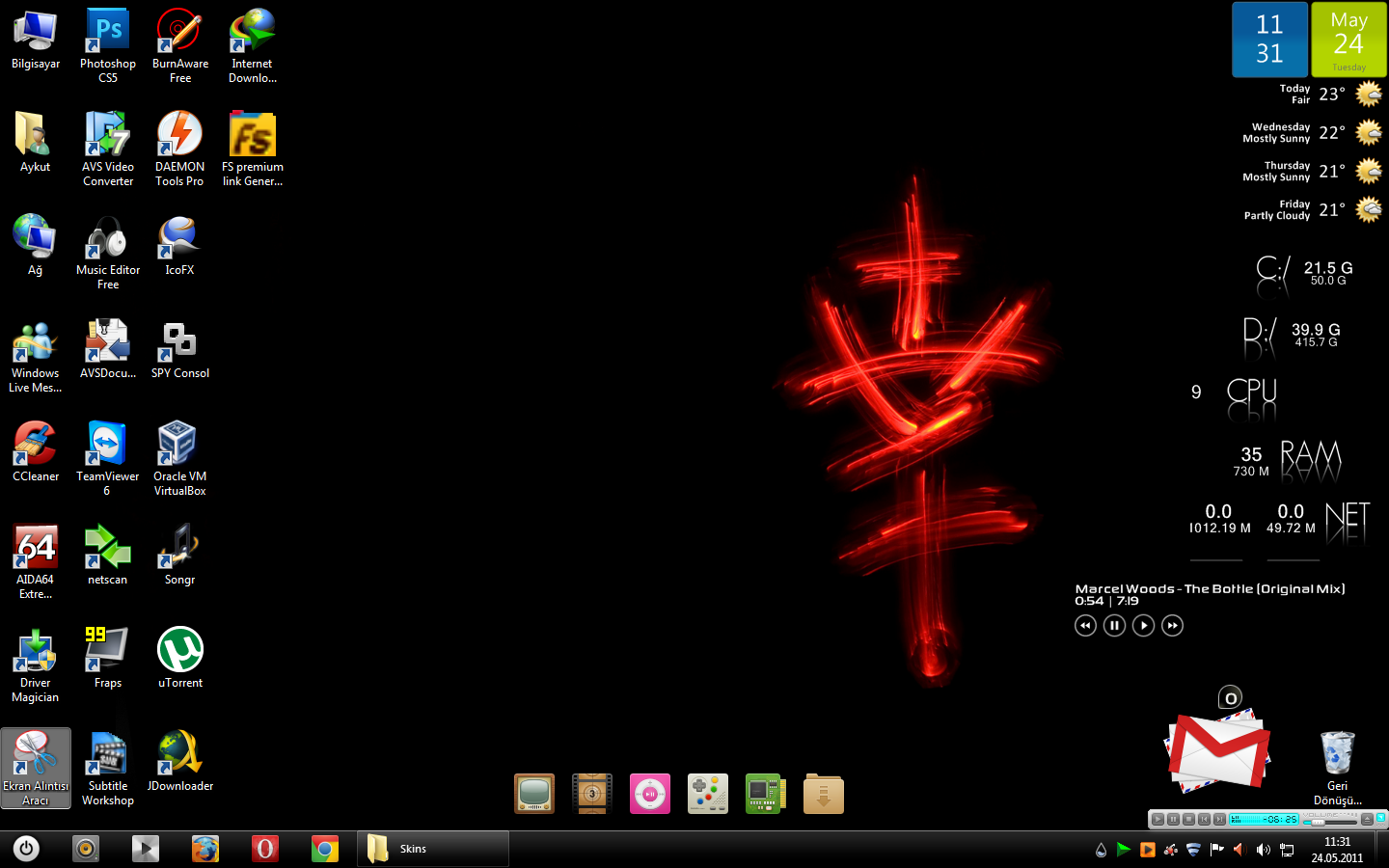Screen dimensions: 1389x868
Task: Click the game controller dock icon
Action: tap(707, 794)
